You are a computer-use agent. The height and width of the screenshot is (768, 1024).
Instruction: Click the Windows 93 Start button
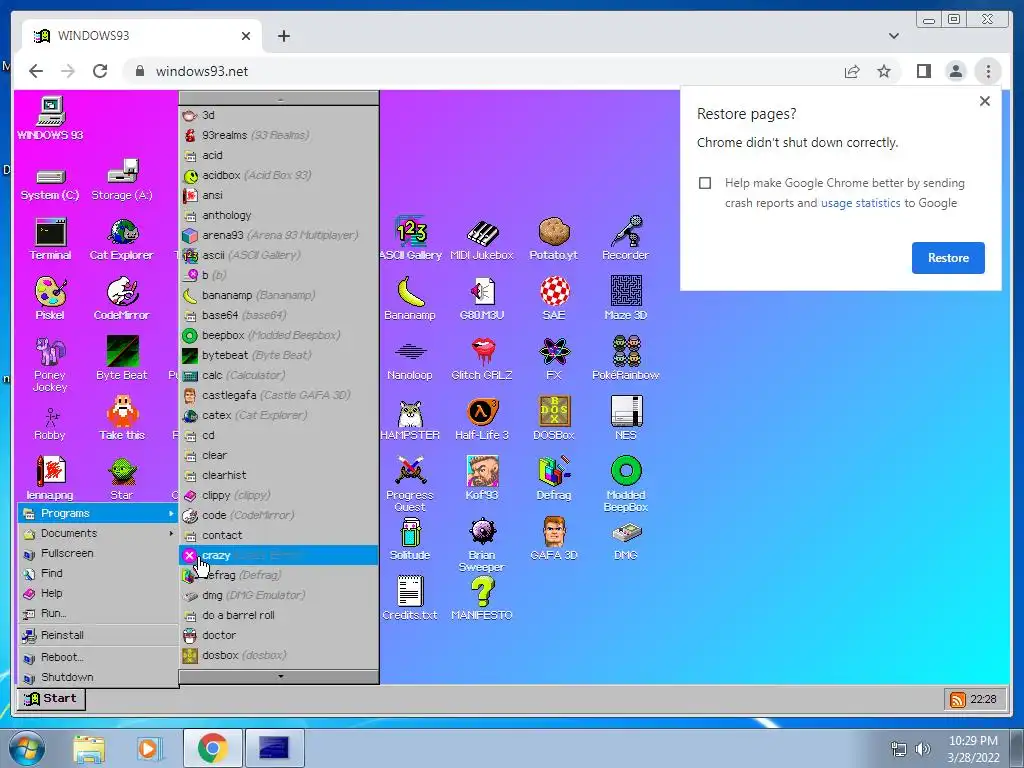pyautogui.click(x=51, y=699)
